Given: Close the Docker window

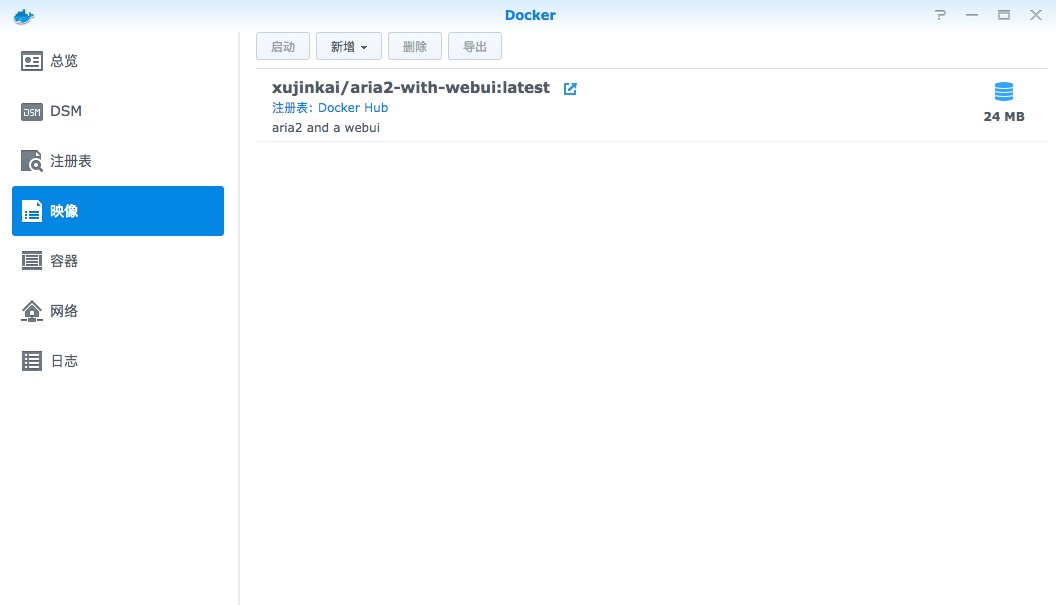Looking at the screenshot, I should pyautogui.click(x=1035, y=15).
